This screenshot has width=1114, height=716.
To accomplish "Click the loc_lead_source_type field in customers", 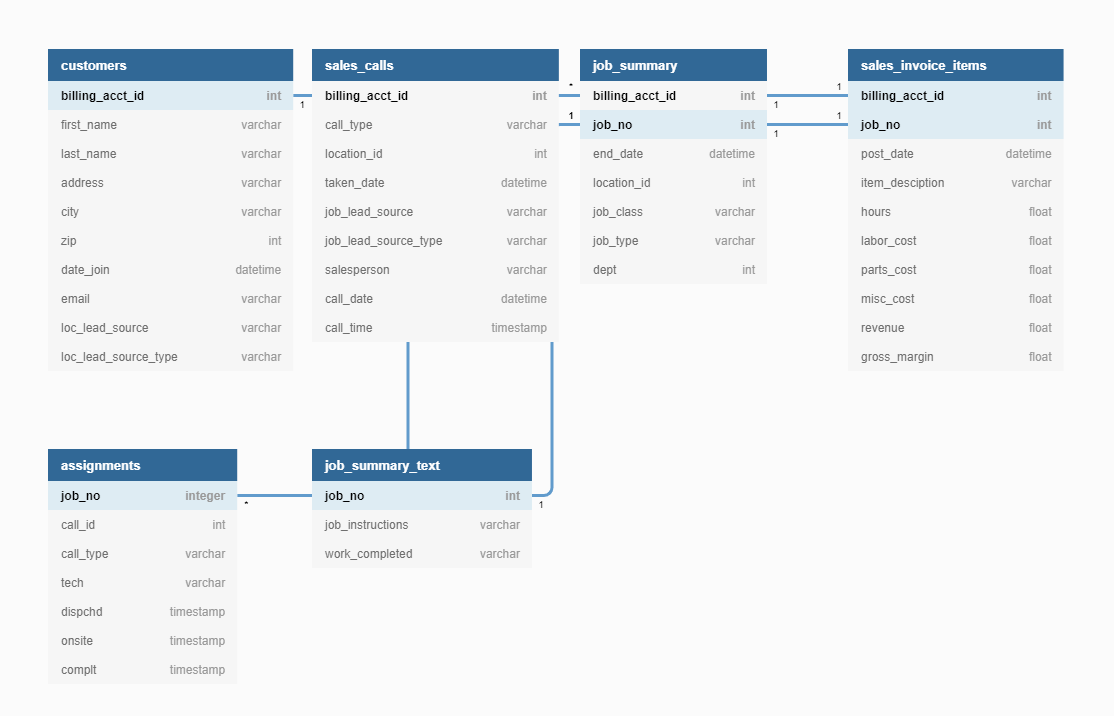I will [170, 357].
